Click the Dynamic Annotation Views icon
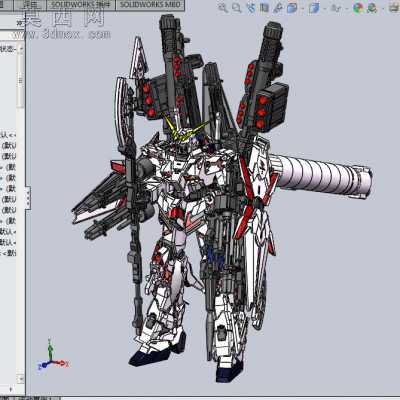Image resolution: width=400 pixels, height=400 pixels. coord(278,8)
